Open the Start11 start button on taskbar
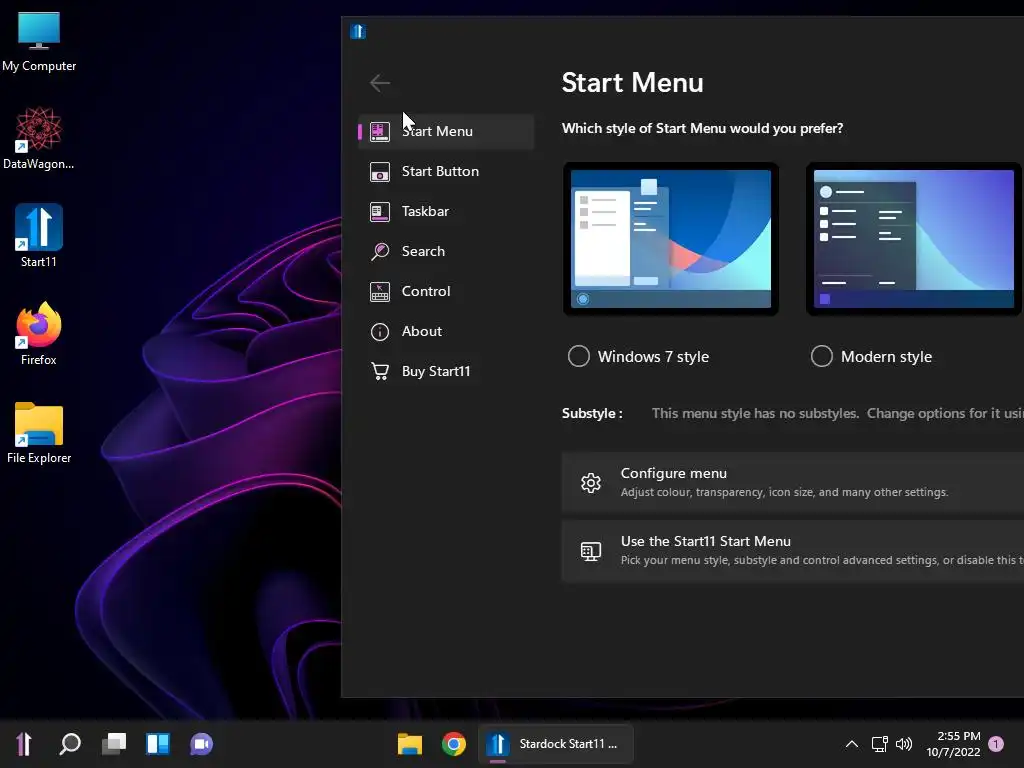1024x768 pixels. click(24, 744)
